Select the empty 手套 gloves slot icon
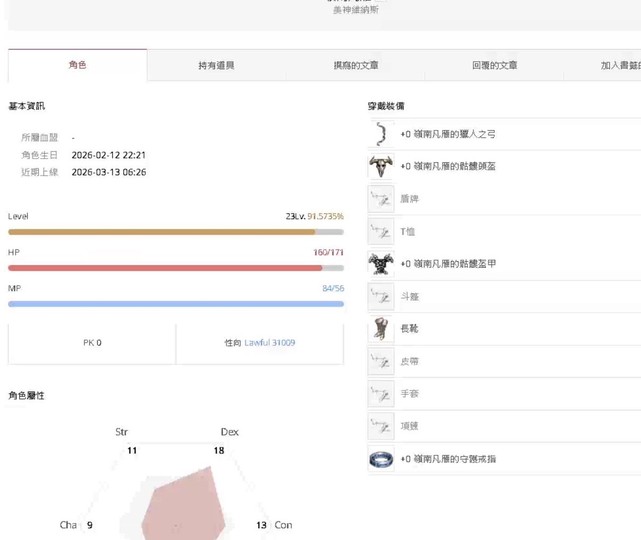The width and height of the screenshot is (641, 540). tap(381, 394)
